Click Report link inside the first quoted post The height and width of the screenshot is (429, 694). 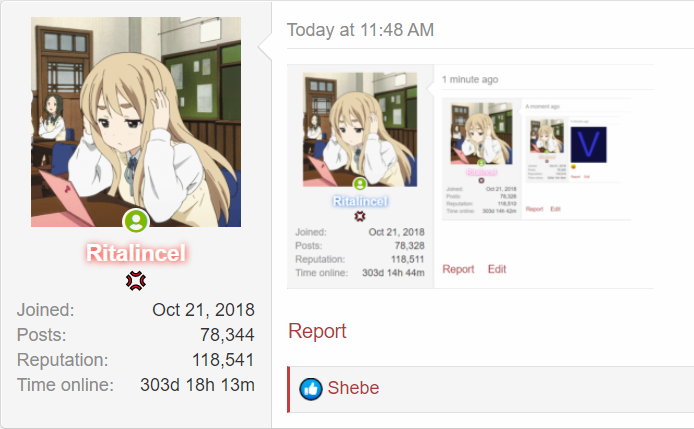(458, 269)
